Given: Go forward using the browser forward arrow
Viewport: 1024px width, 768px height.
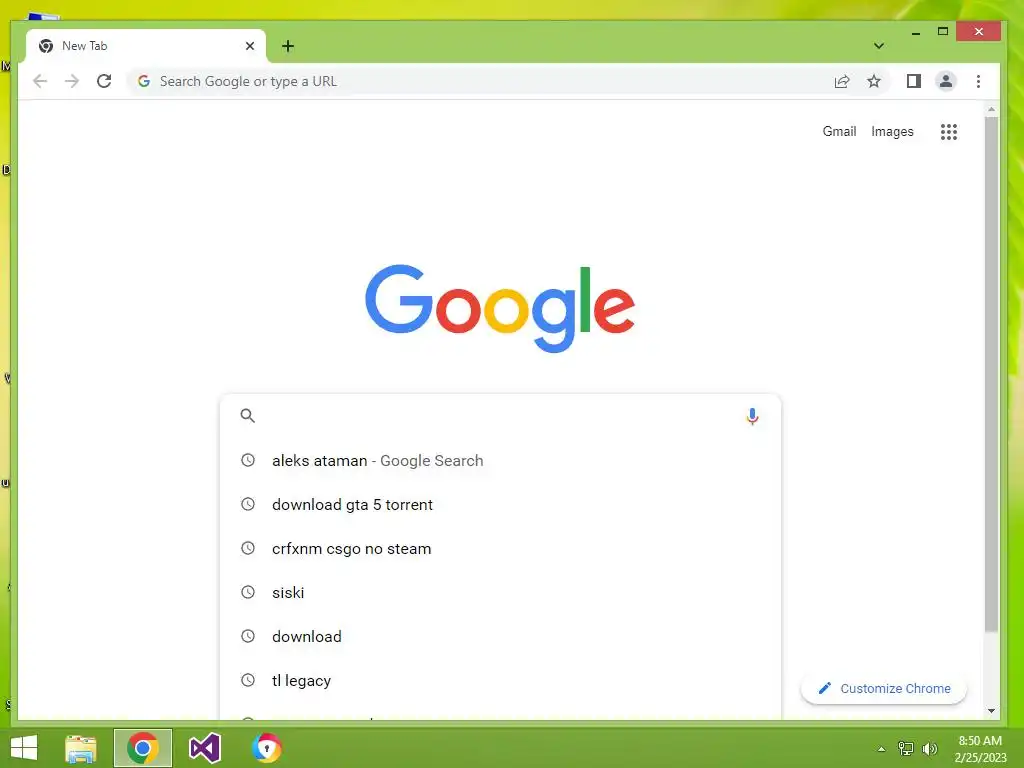Looking at the screenshot, I should 72,81.
